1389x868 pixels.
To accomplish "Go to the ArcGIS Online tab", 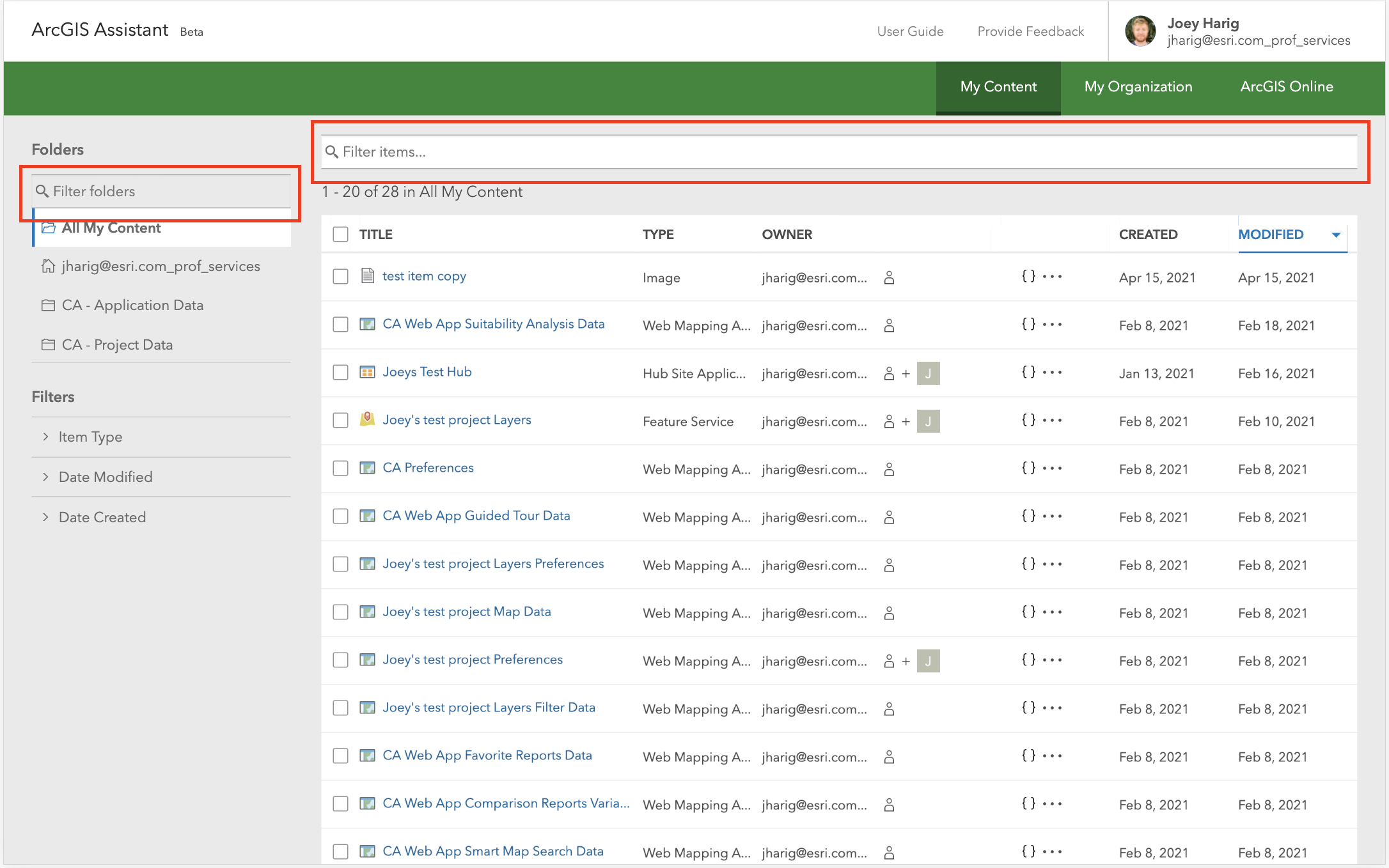I will coord(1287,87).
